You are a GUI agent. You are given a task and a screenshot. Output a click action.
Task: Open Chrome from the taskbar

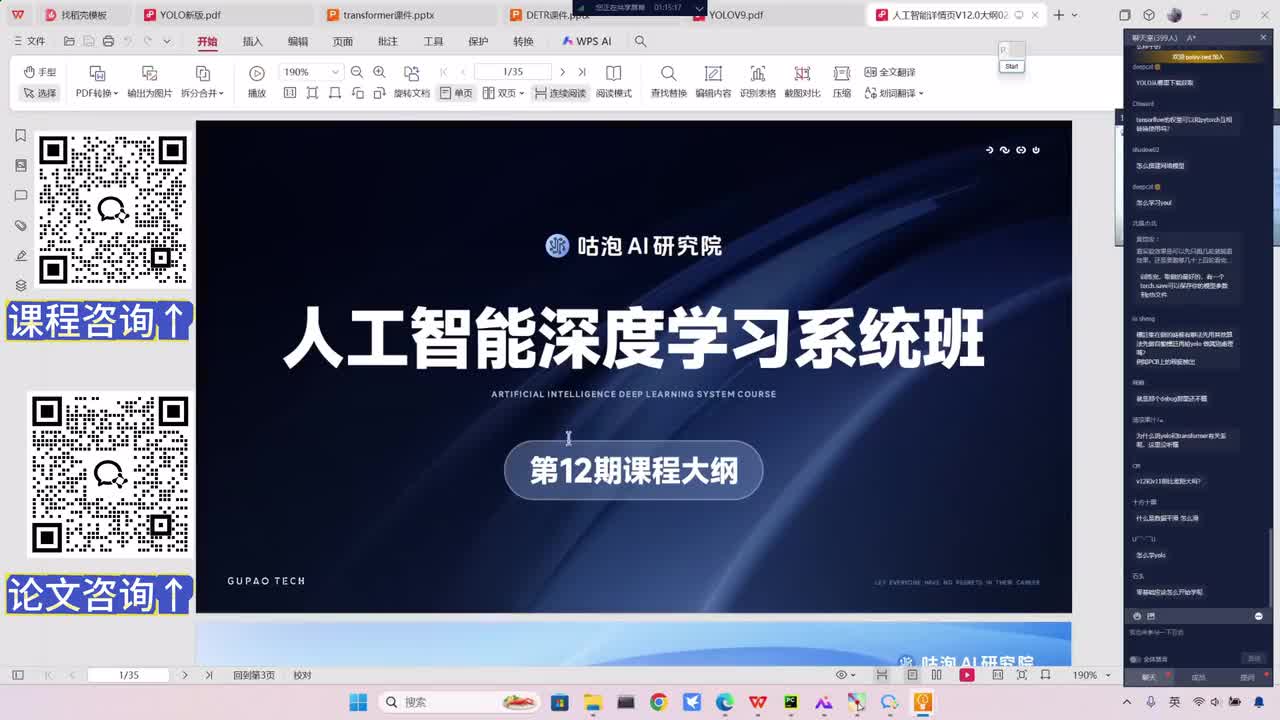tap(658, 702)
